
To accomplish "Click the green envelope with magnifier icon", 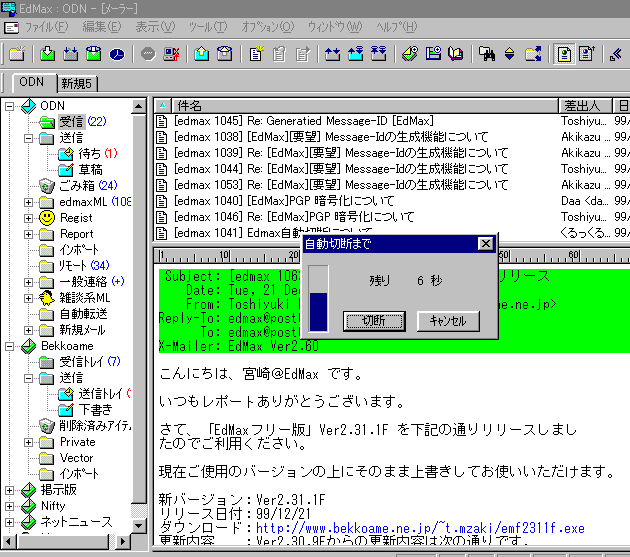I will (x=410, y=53).
